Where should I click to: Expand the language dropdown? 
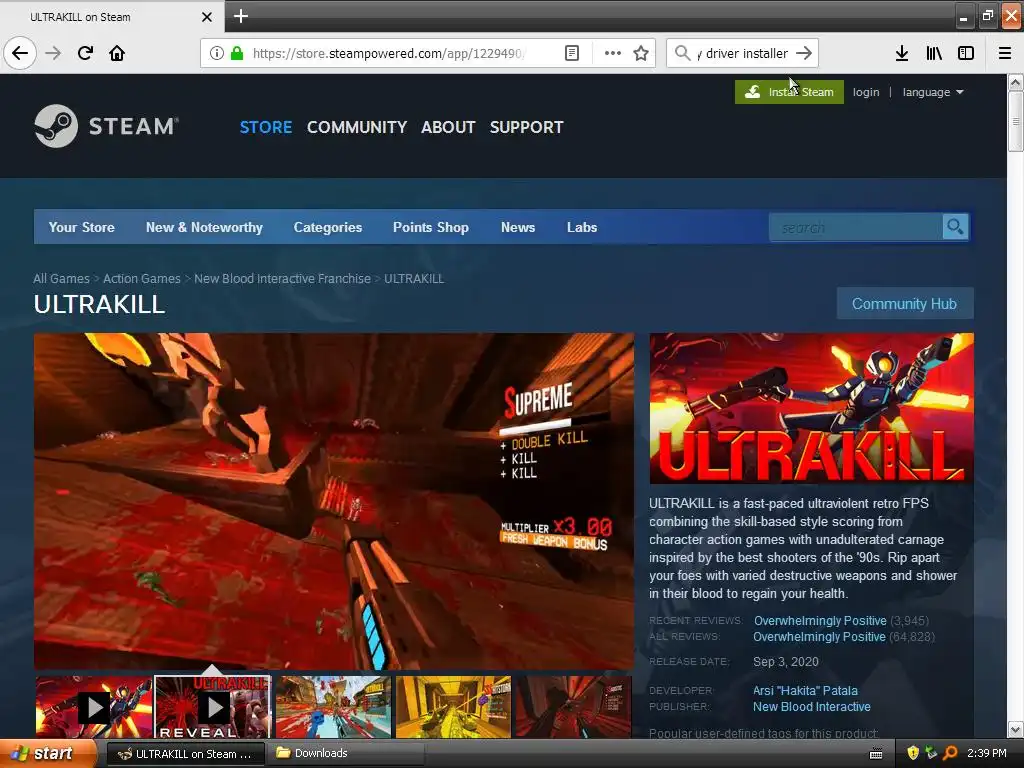tap(933, 92)
